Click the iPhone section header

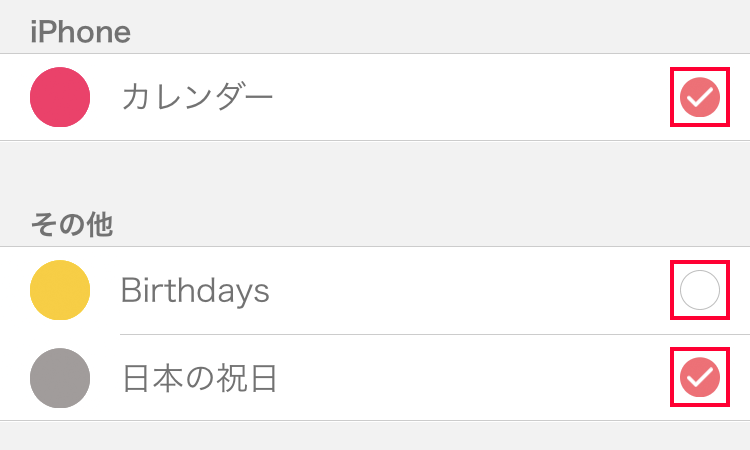(x=80, y=32)
